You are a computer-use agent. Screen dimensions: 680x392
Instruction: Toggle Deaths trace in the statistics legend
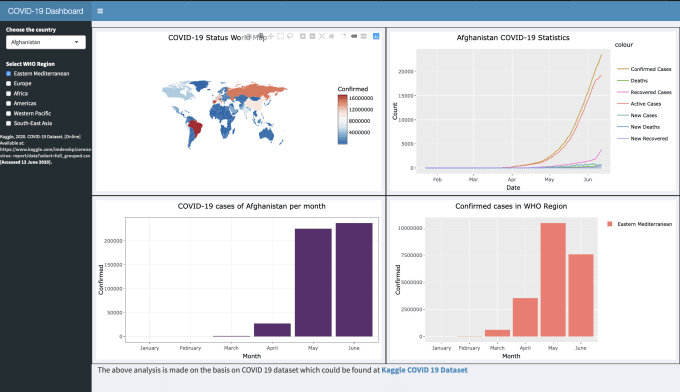click(x=632, y=81)
